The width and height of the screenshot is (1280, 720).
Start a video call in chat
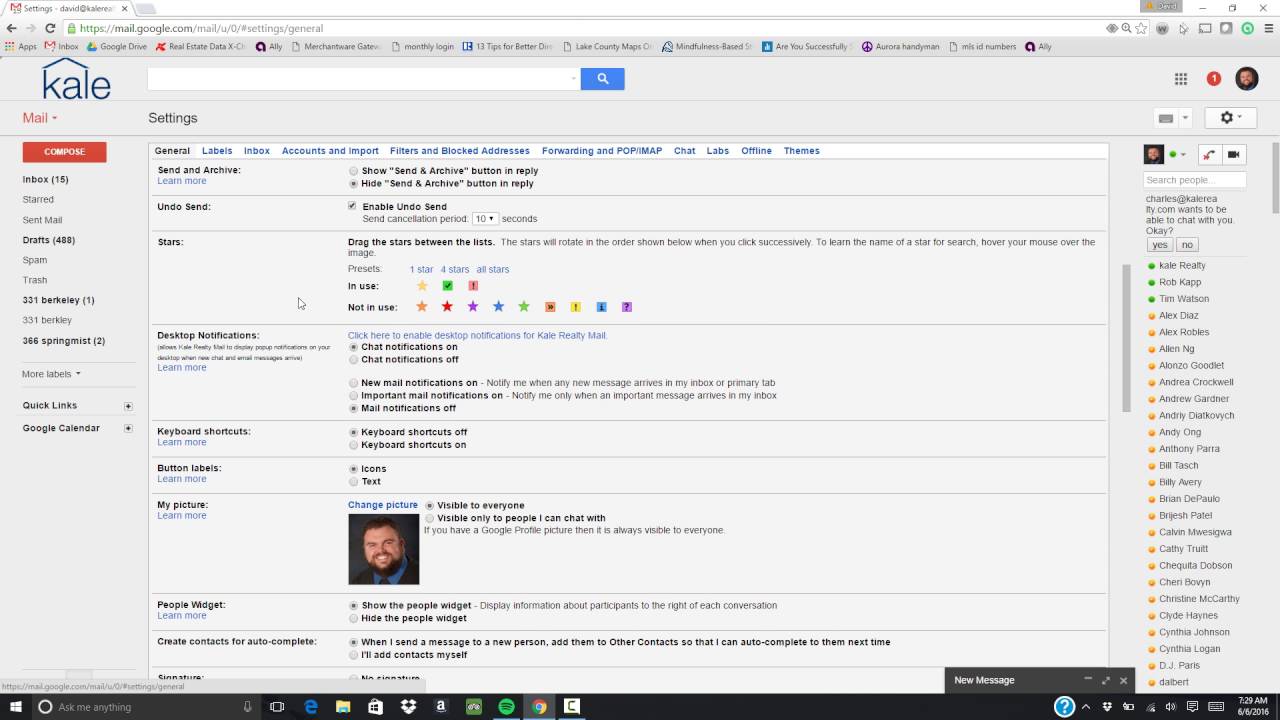point(1233,154)
